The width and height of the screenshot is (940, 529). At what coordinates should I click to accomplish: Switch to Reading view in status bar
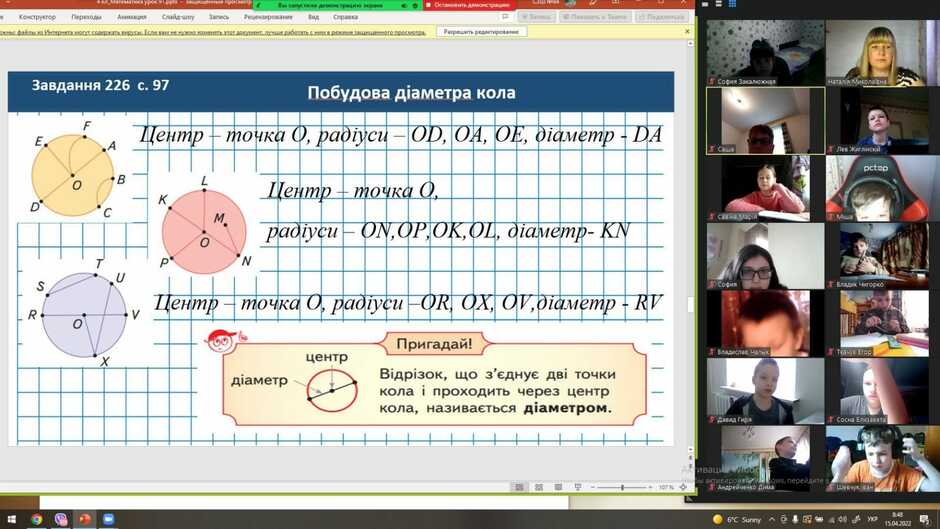tap(558, 488)
